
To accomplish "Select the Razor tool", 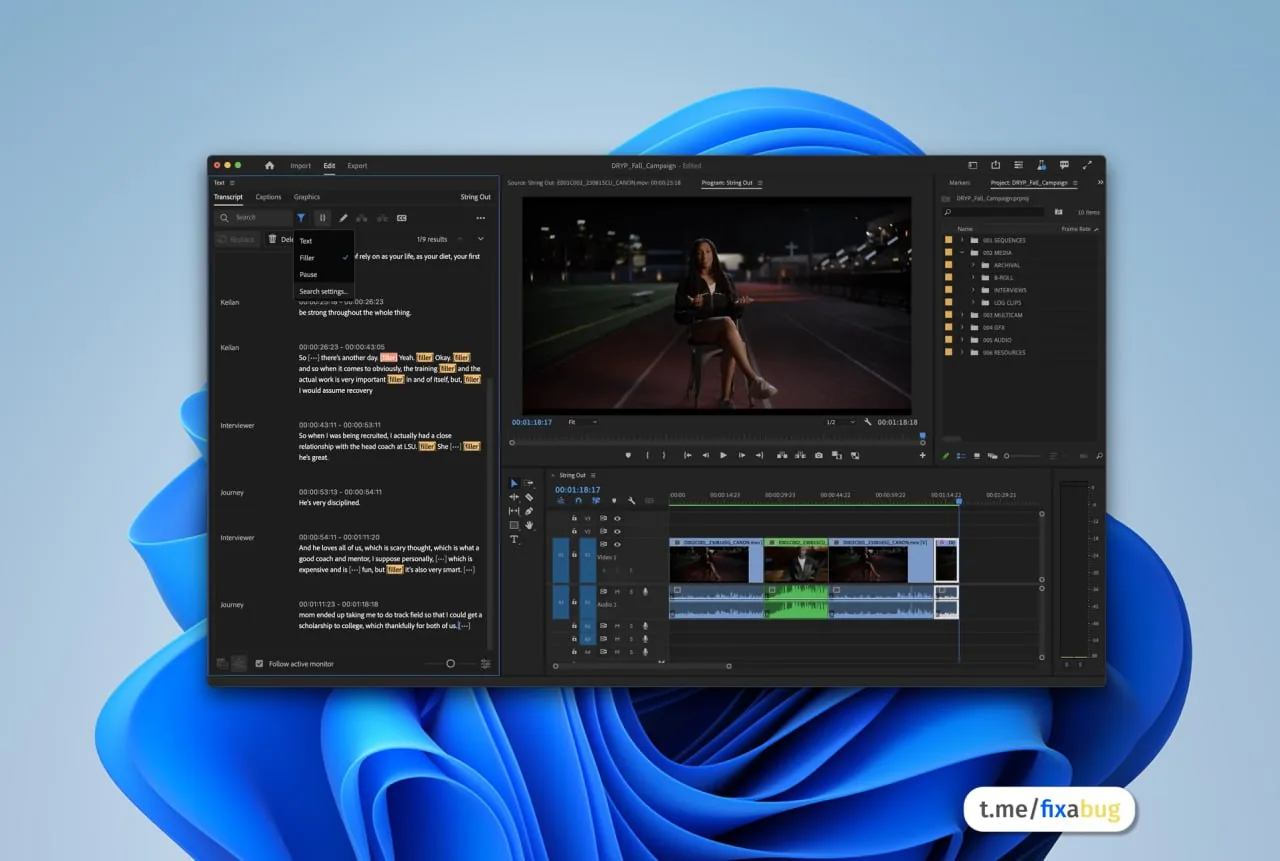I will tap(529, 497).
